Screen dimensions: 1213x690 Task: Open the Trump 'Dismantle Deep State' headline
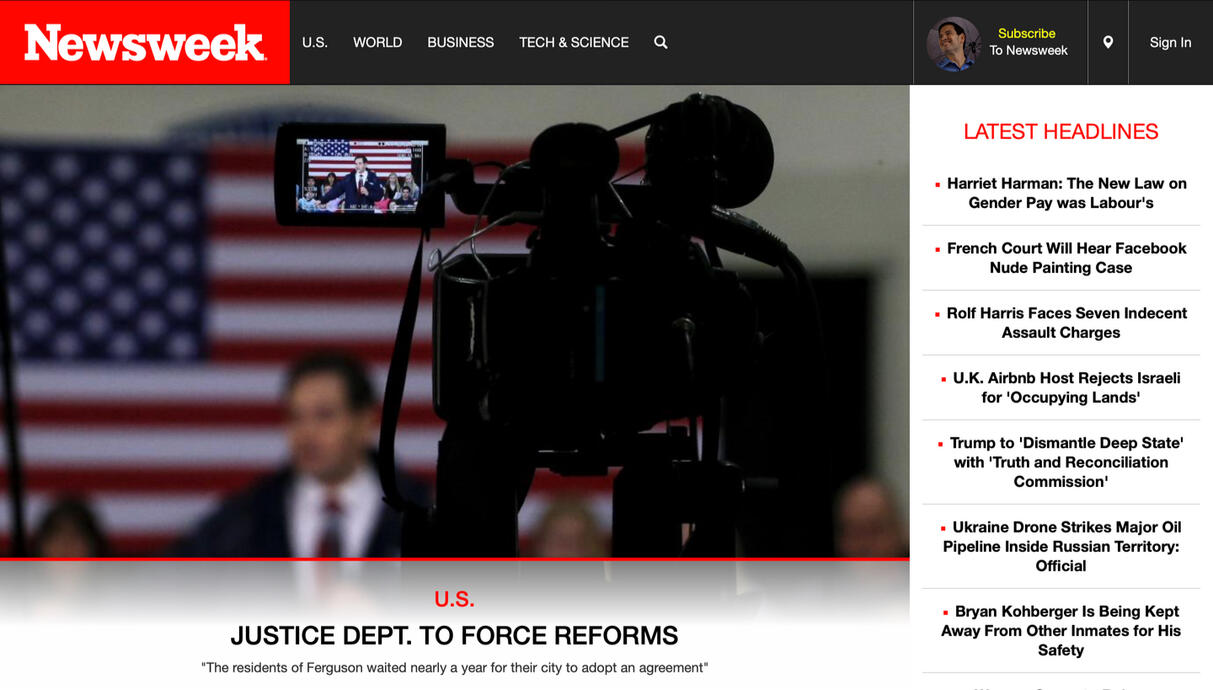click(x=1063, y=462)
